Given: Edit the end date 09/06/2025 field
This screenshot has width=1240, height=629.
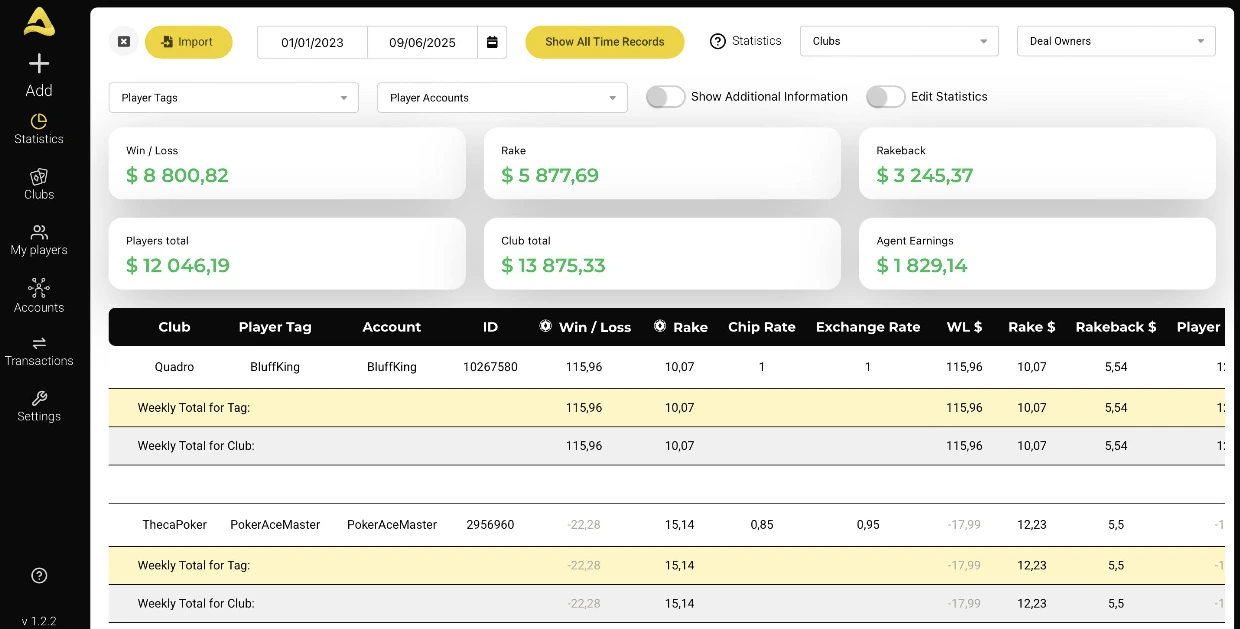Looking at the screenshot, I should pyautogui.click(x=422, y=42).
